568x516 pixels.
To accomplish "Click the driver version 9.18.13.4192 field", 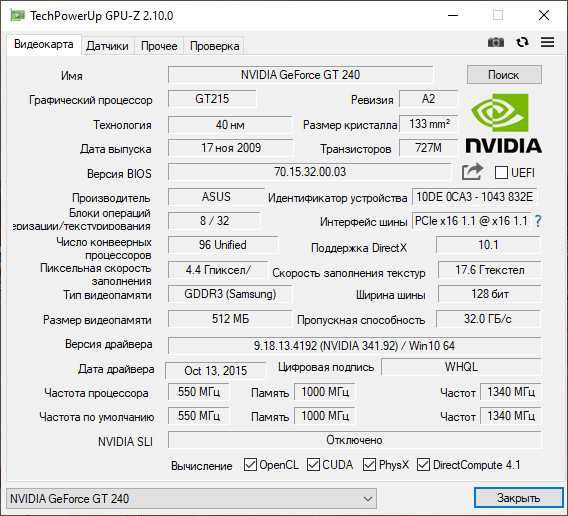I will coord(354,346).
